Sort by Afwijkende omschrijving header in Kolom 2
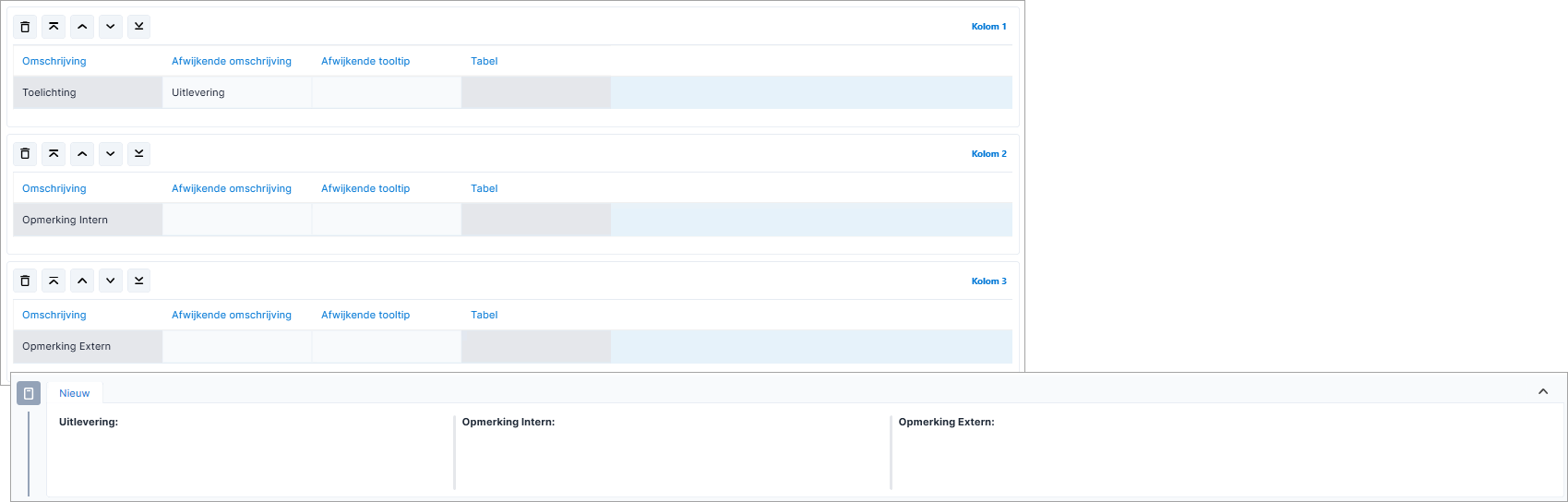The image size is (1568, 502). (x=232, y=188)
